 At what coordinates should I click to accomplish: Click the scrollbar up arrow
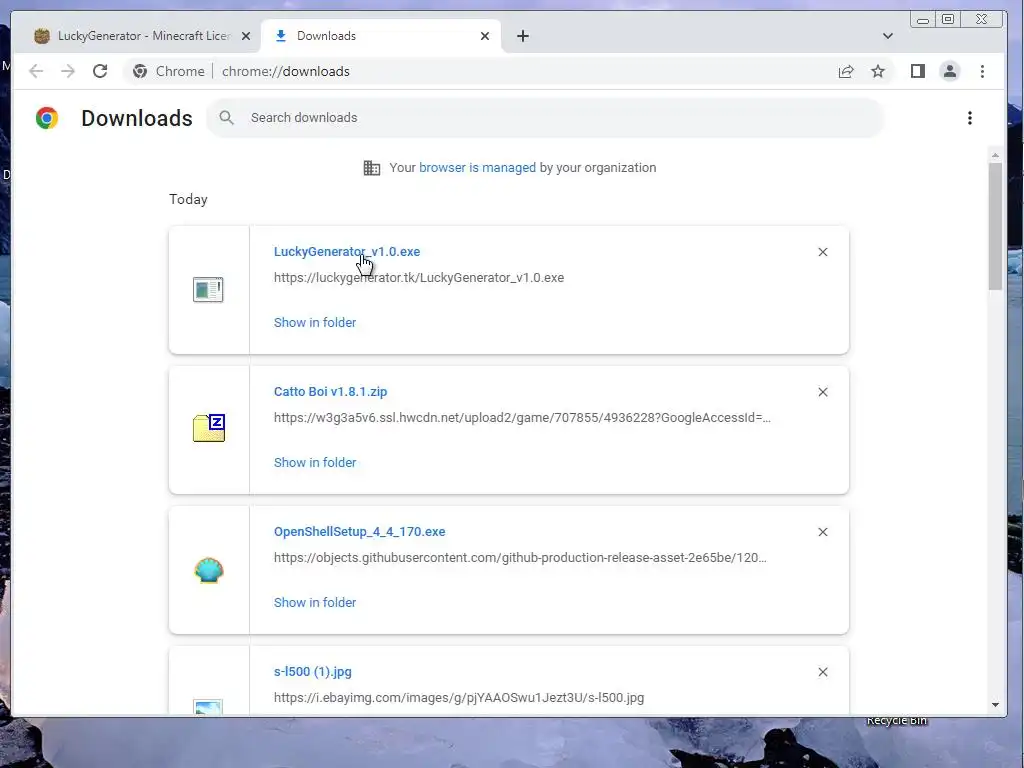pyautogui.click(x=995, y=155)
